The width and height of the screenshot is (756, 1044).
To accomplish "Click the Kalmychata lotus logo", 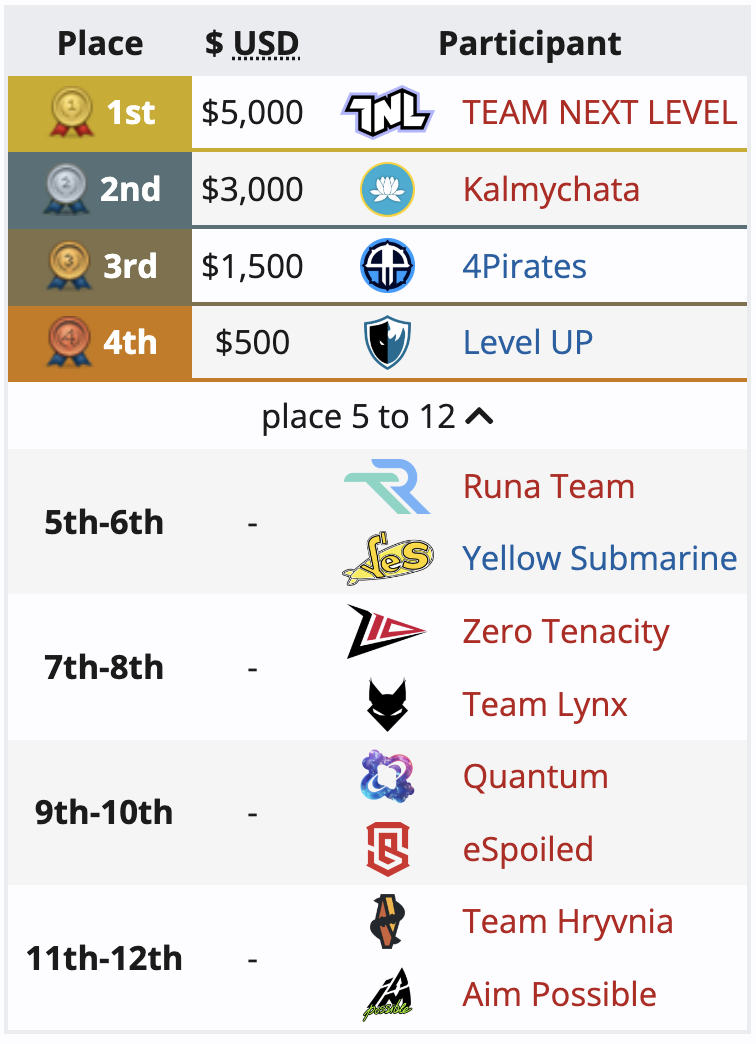I will point(387,189).
